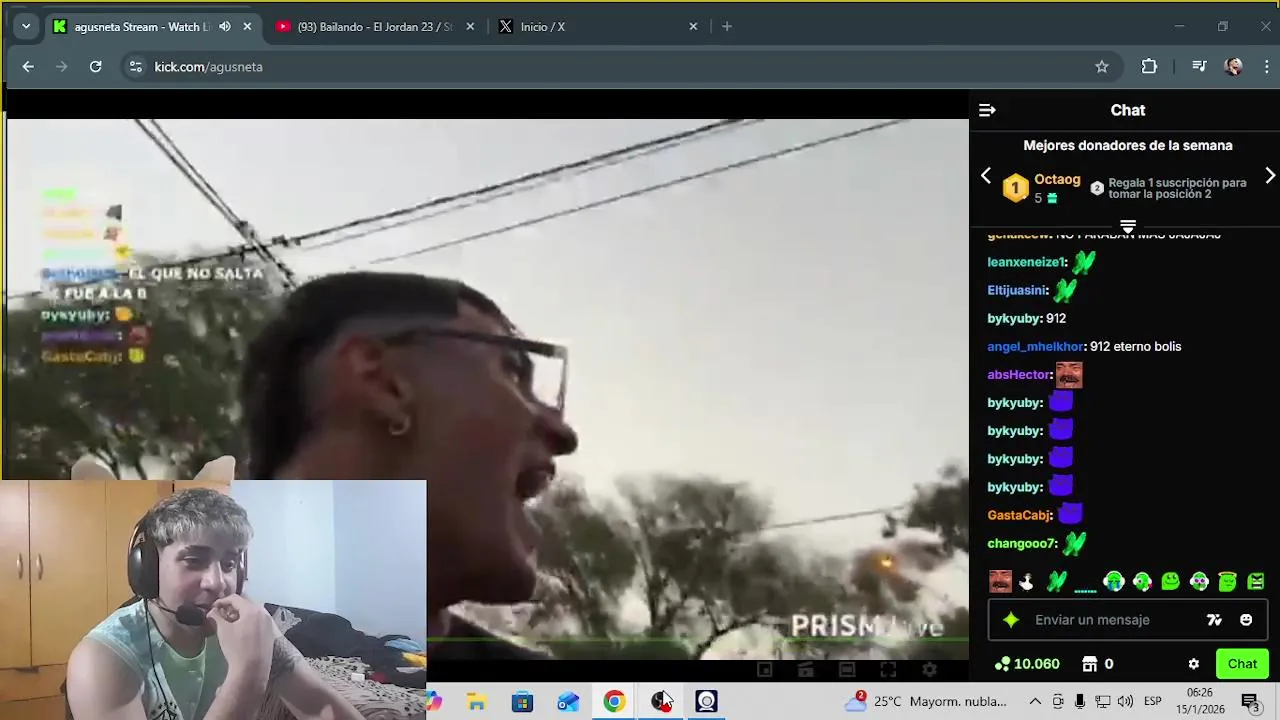Open chat settings gear
1280x720 pixels.
1193,664
